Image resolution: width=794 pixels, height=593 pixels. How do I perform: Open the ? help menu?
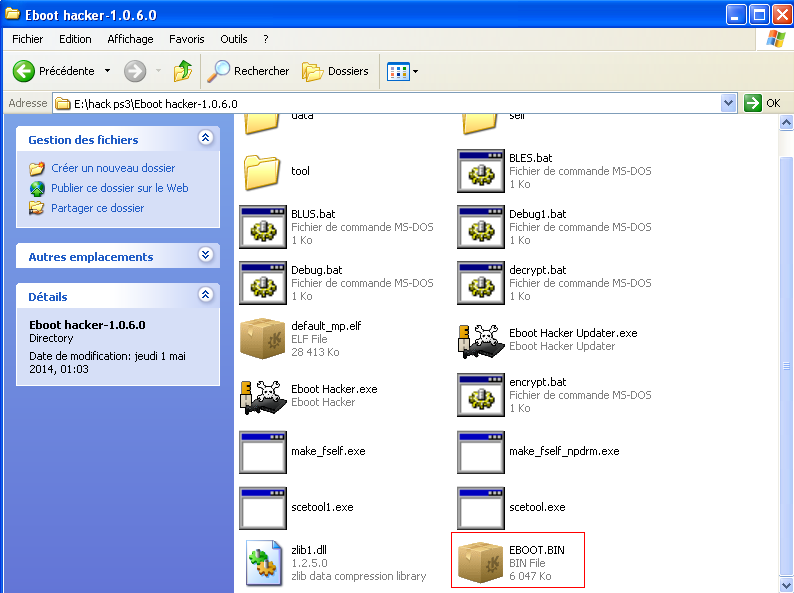[x=266, y=39]
